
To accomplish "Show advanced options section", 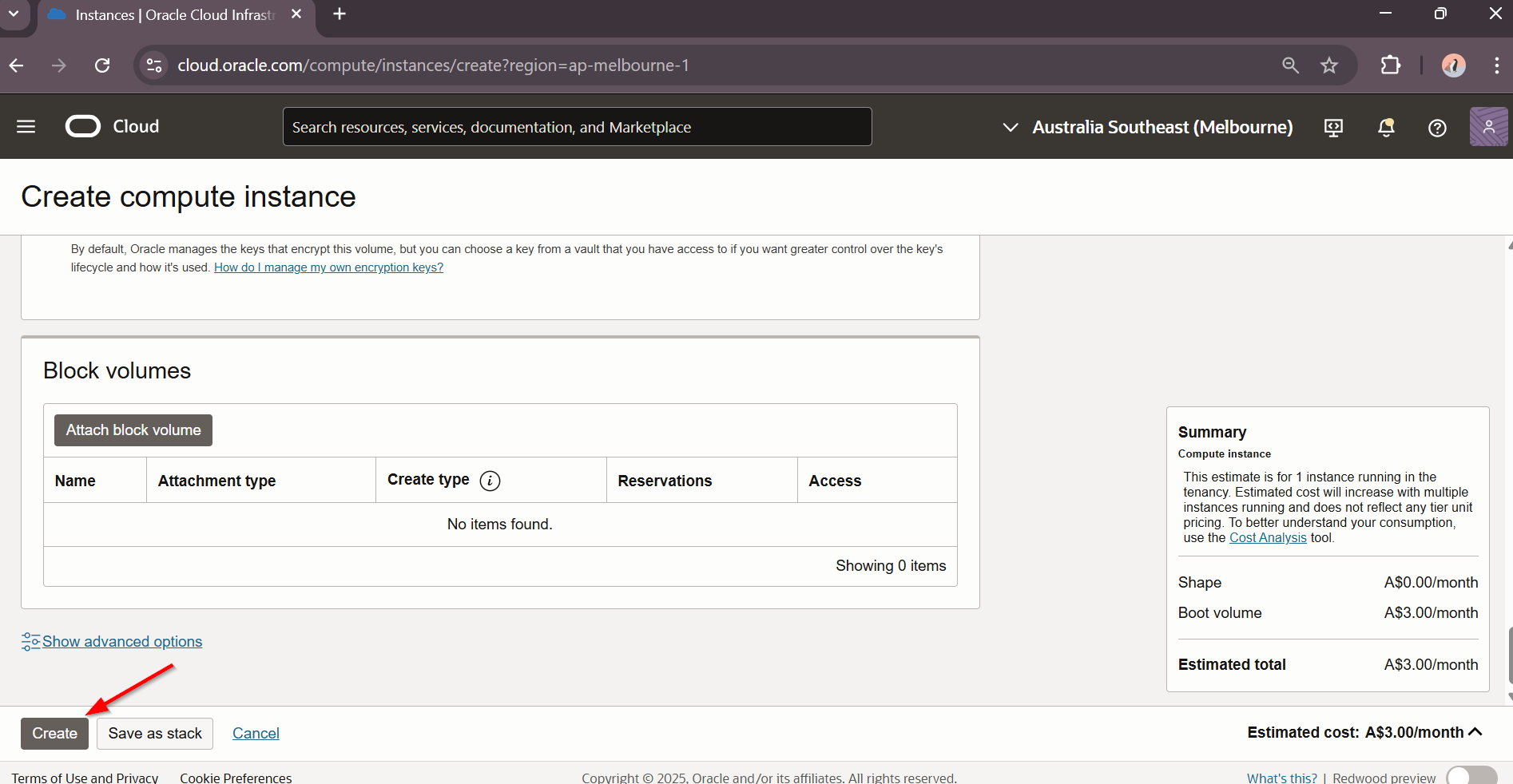I will [121, 642].
